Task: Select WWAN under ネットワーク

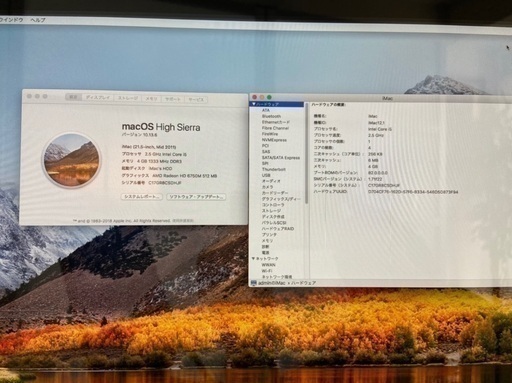Action: coord(268,265)
